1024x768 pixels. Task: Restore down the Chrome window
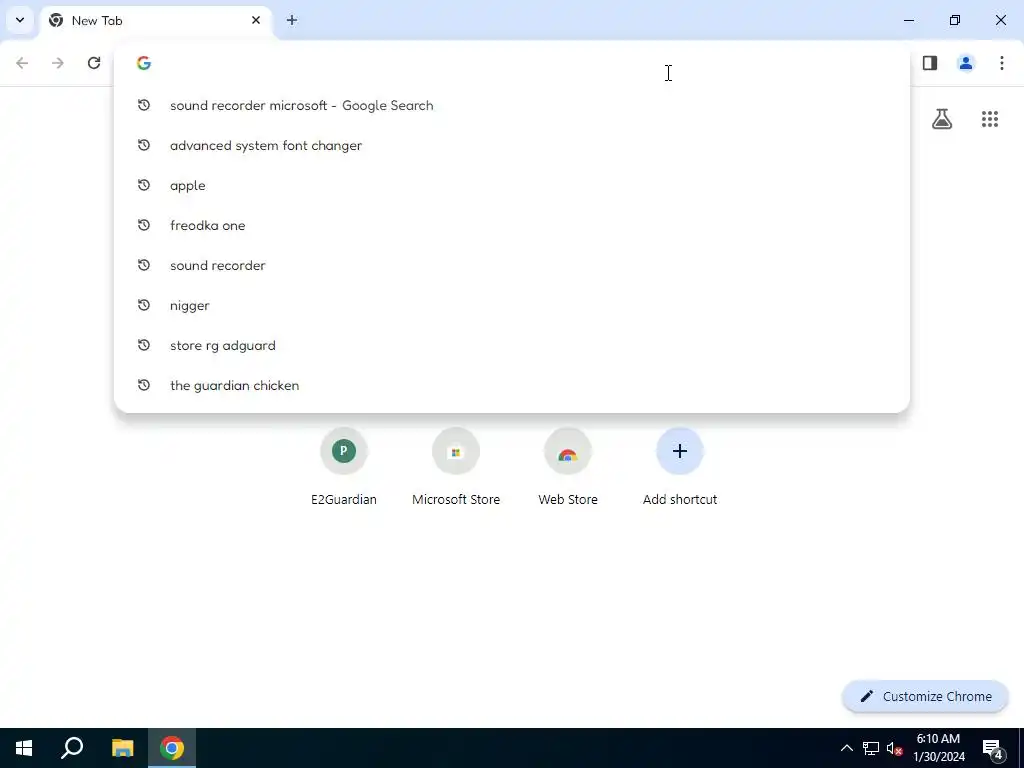pos(955,20)
